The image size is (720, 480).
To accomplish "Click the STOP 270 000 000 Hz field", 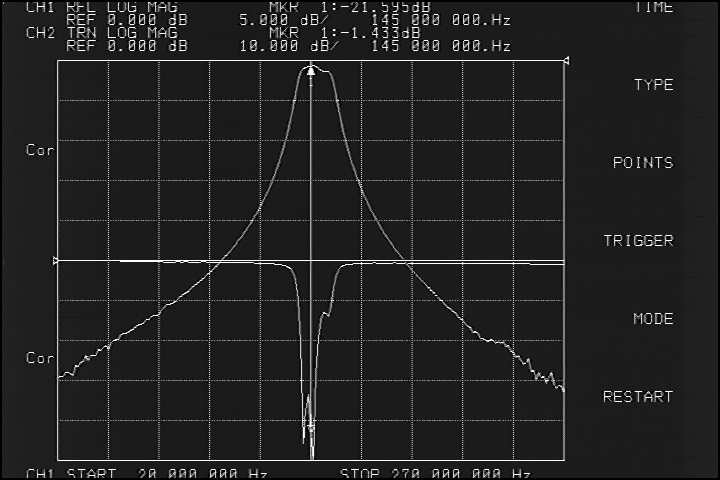I will click(x=435, y=473).
